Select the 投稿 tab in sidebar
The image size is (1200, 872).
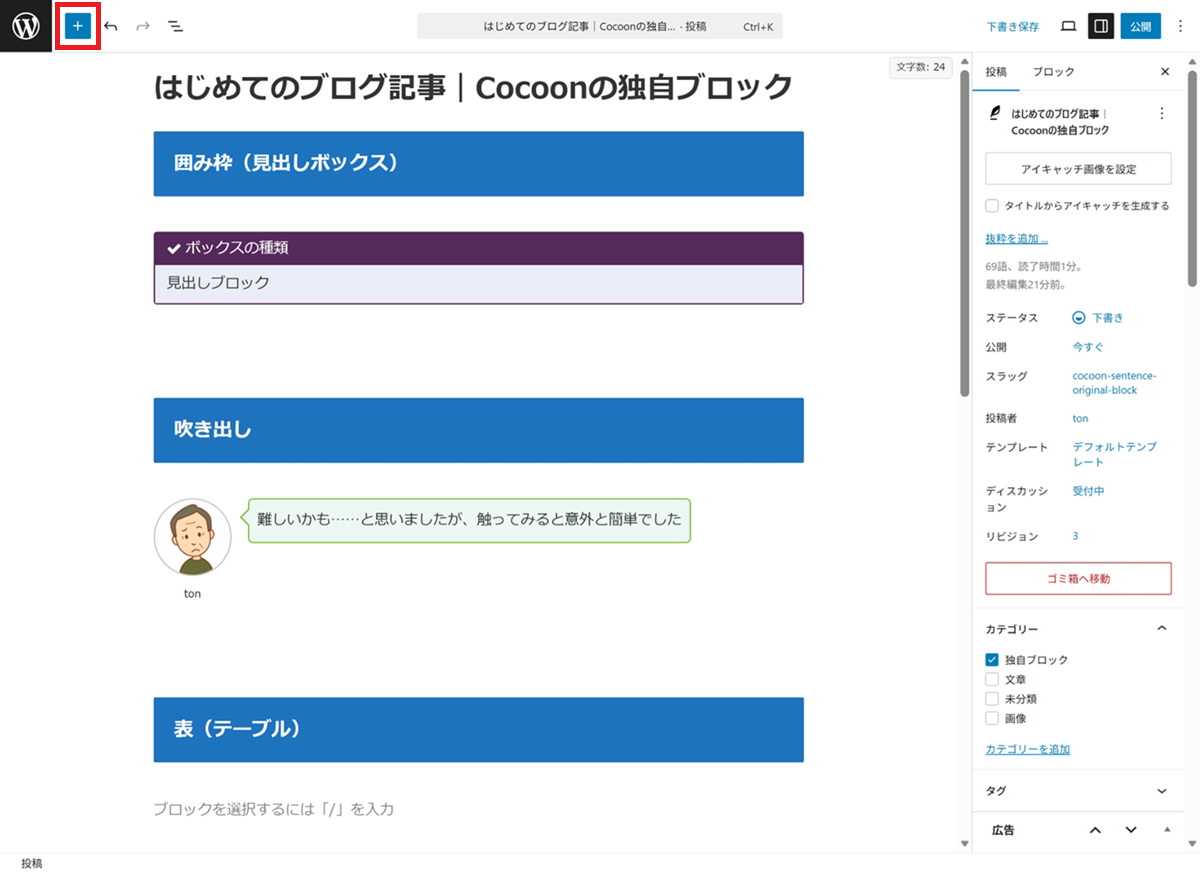996,72
